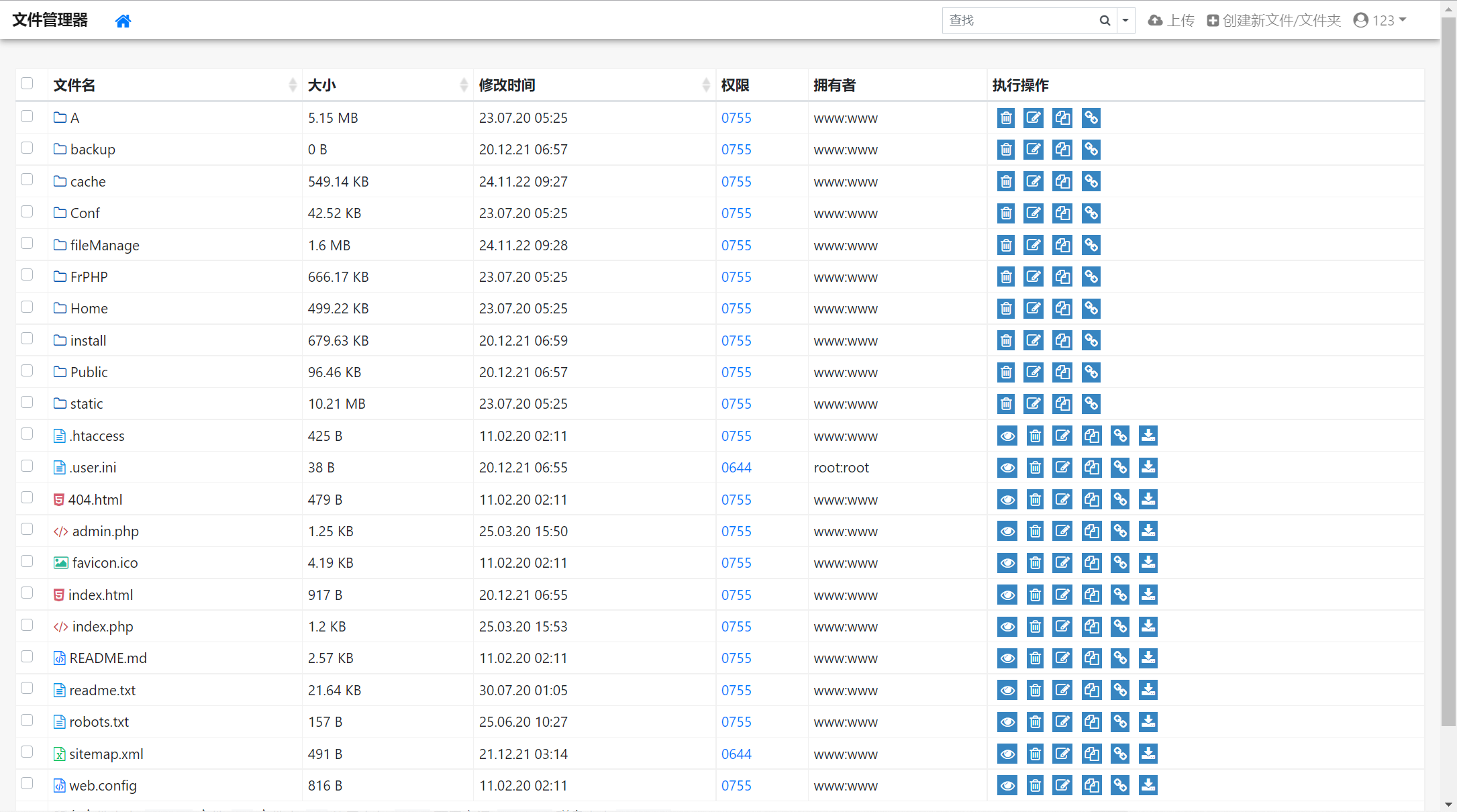Open folder A
The width and height of the screenshot is (1457, 812).
[66, 118]
